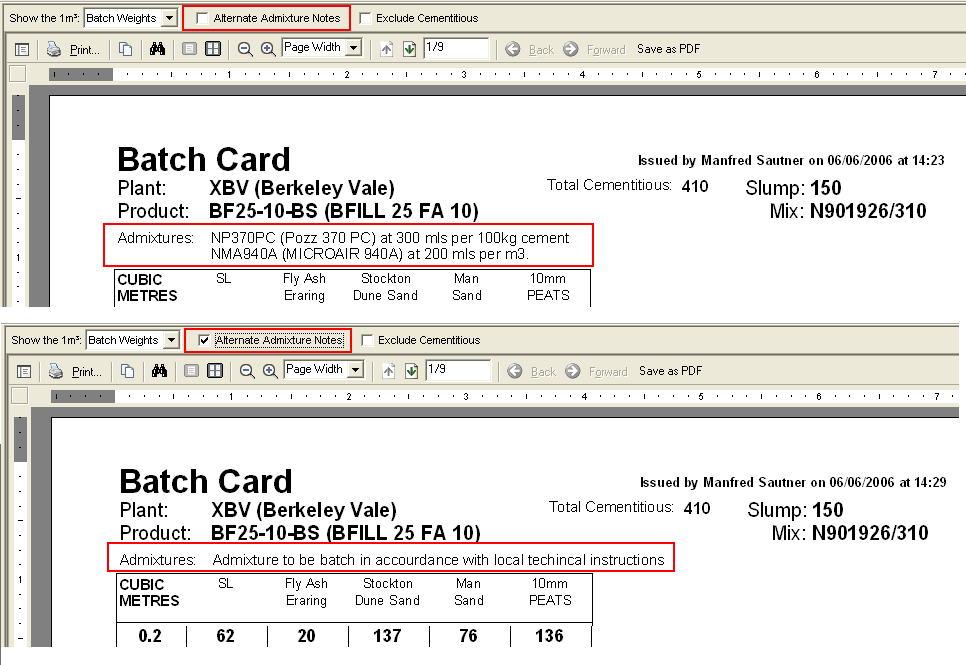Click the top horizontal ruler bar
This screenshot has height=665, width=966.
click(500, 74)
